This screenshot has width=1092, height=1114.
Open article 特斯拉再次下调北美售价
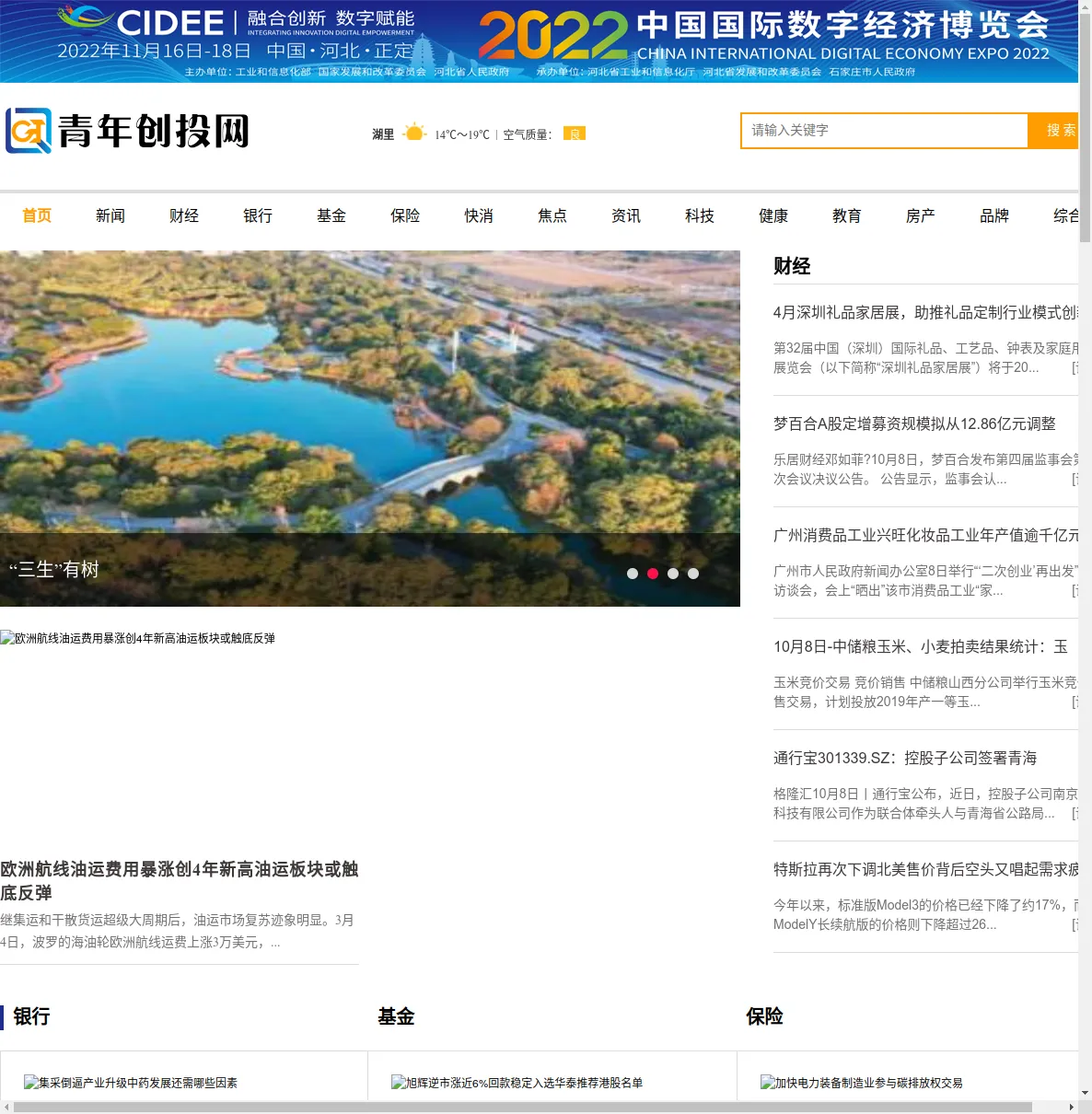925,869
